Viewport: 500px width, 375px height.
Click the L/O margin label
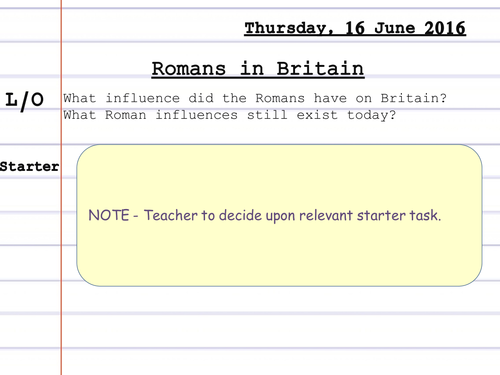pyautogui.click(x=24, y=101)
